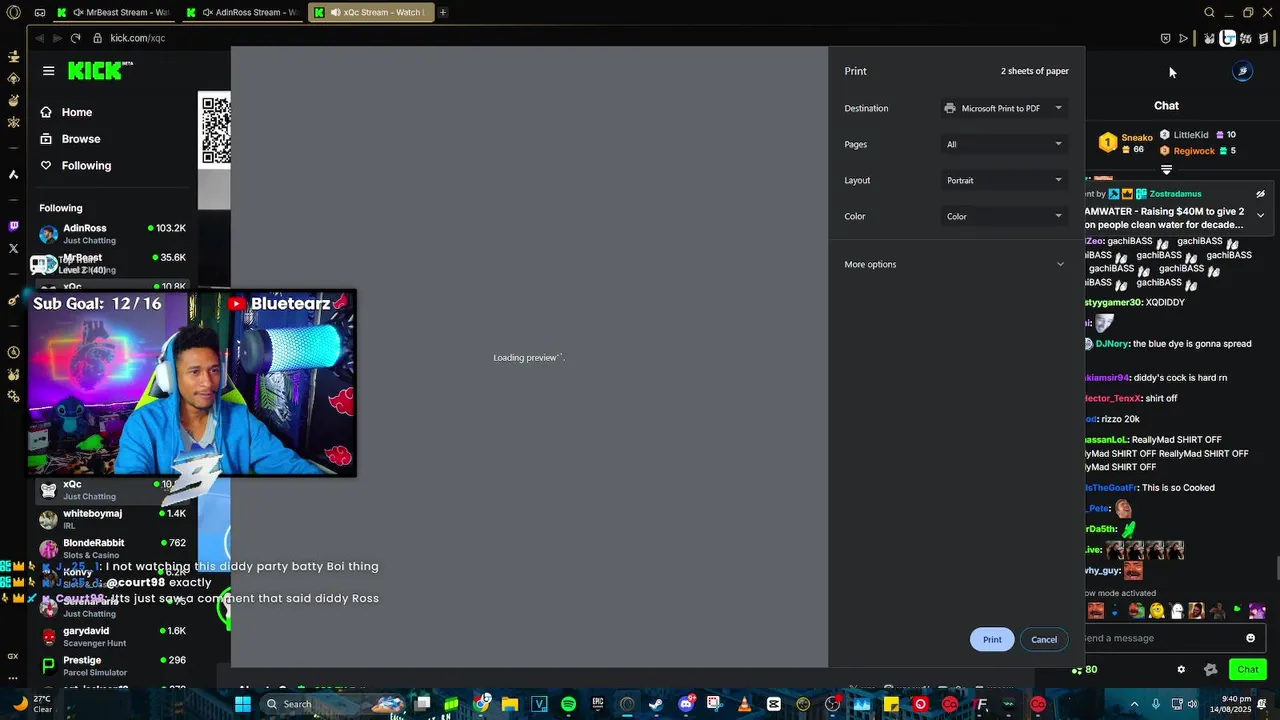The image size is (1280, 720).
Task: Open Steam from the taskbar
Action: tap(656, 704)
